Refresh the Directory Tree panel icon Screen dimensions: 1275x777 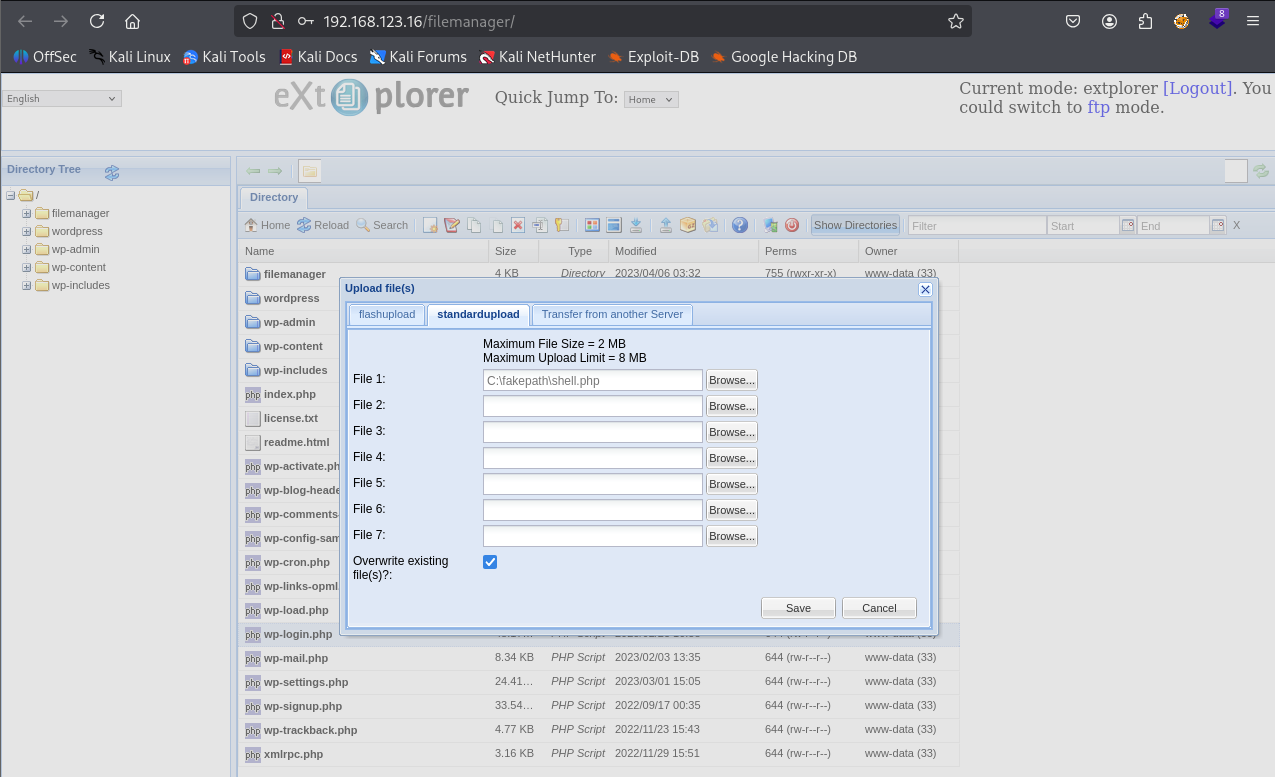click(x=112, y=172)
